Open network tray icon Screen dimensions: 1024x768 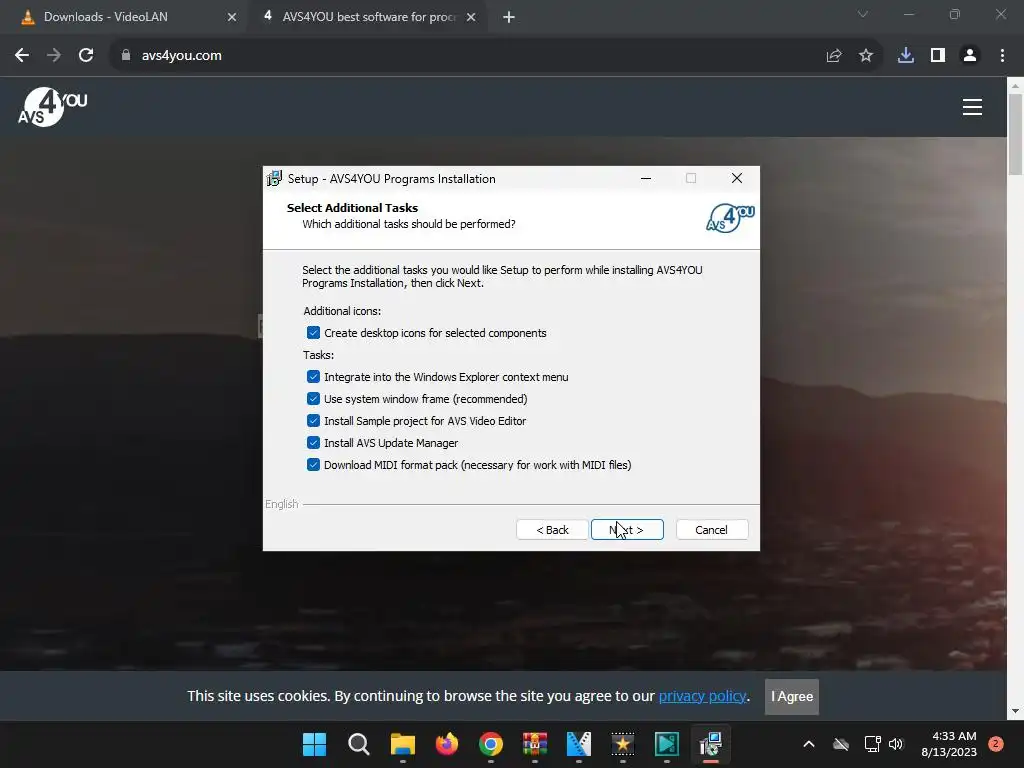(x=872, y=744)
